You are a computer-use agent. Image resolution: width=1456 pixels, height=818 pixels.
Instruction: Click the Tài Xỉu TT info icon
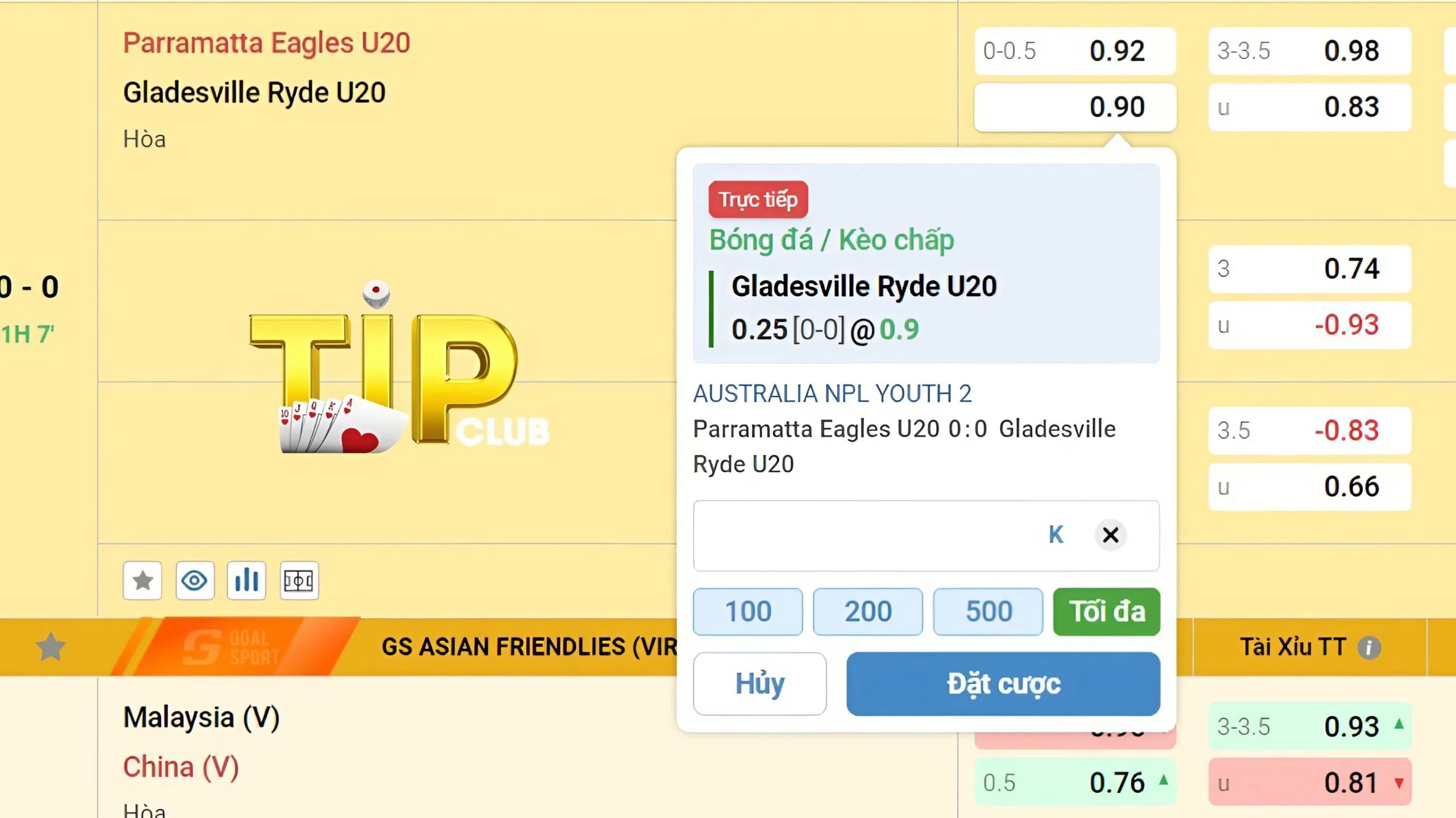coord(1369,647)
